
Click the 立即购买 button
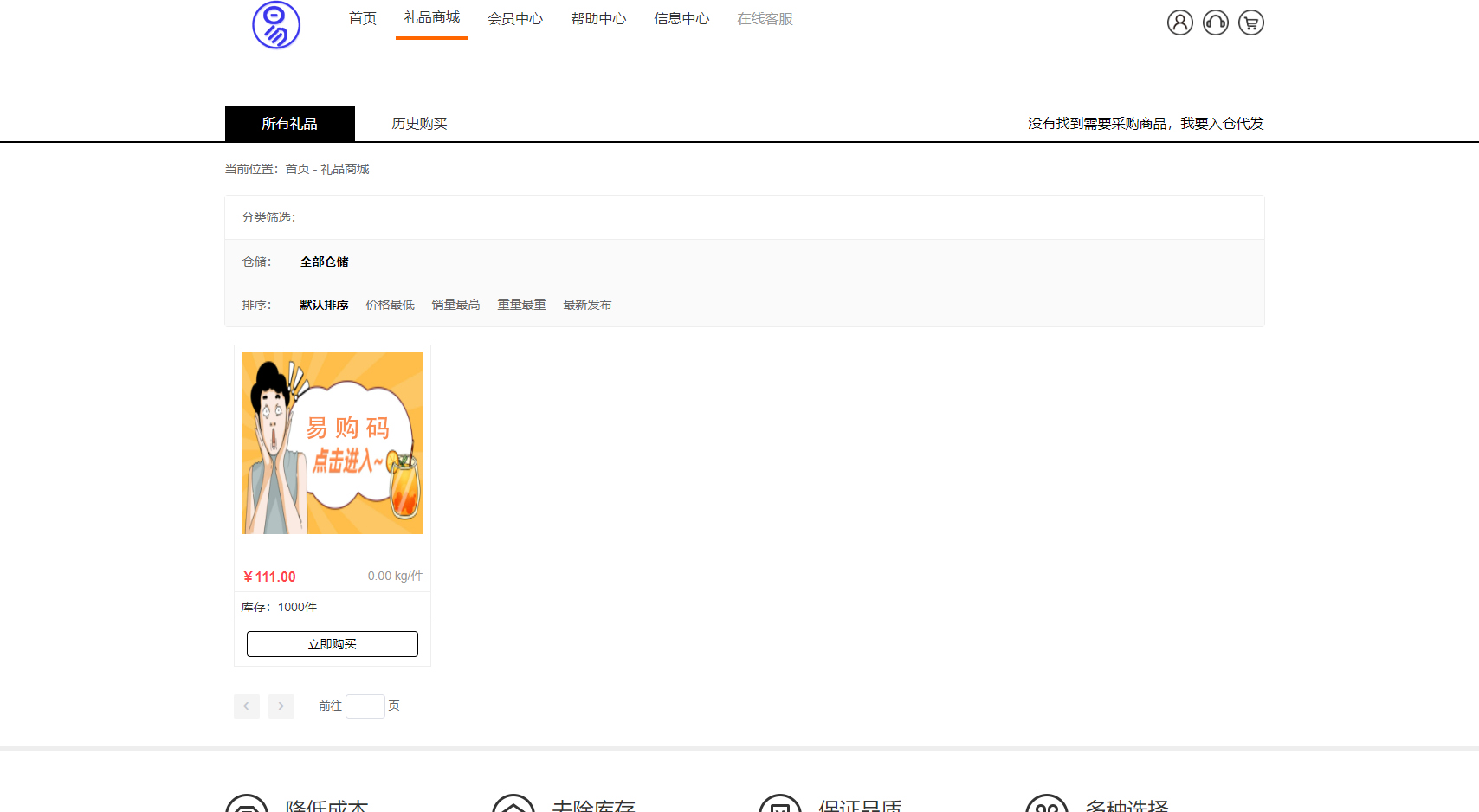(333, 644)
